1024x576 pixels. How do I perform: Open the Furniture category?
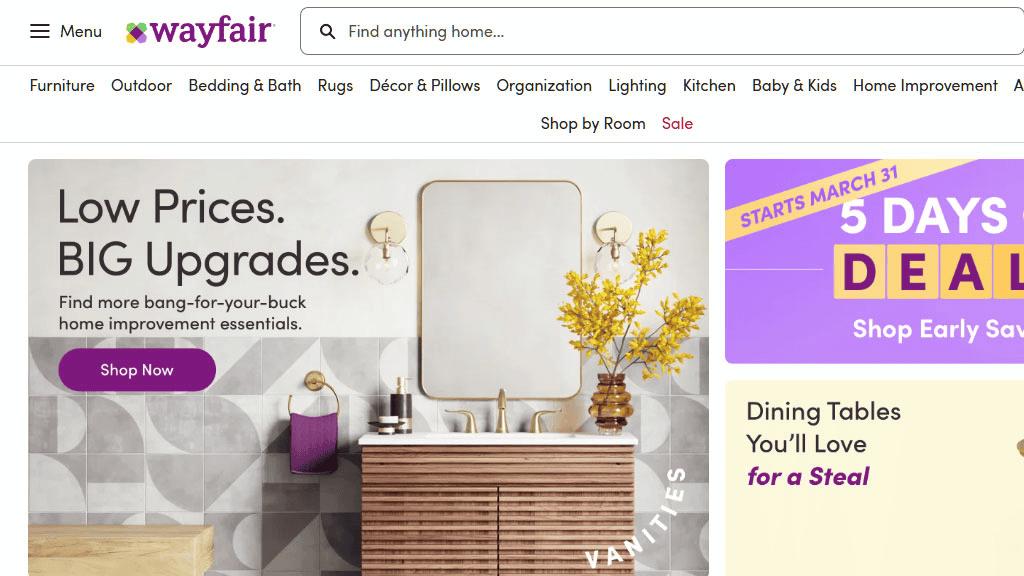click(62, 86)
